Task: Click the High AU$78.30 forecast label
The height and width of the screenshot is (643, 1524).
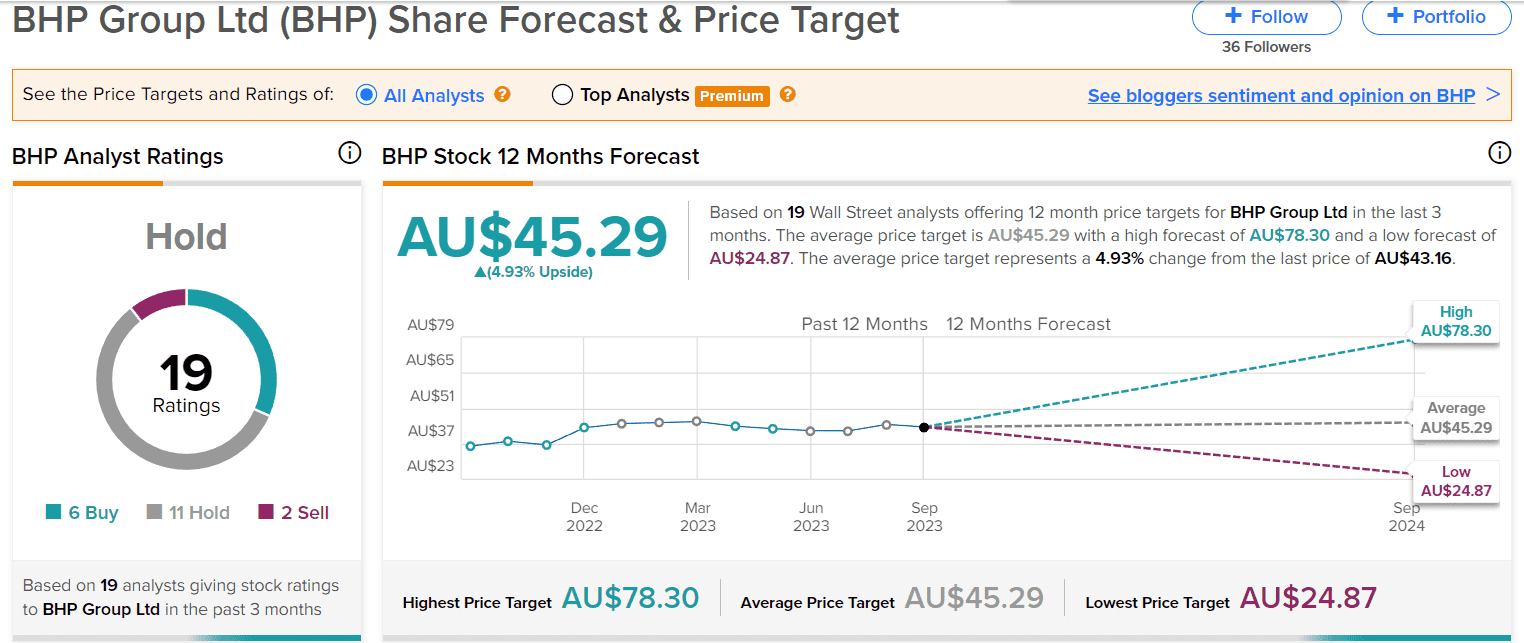Action: [x=1455, y=322]
